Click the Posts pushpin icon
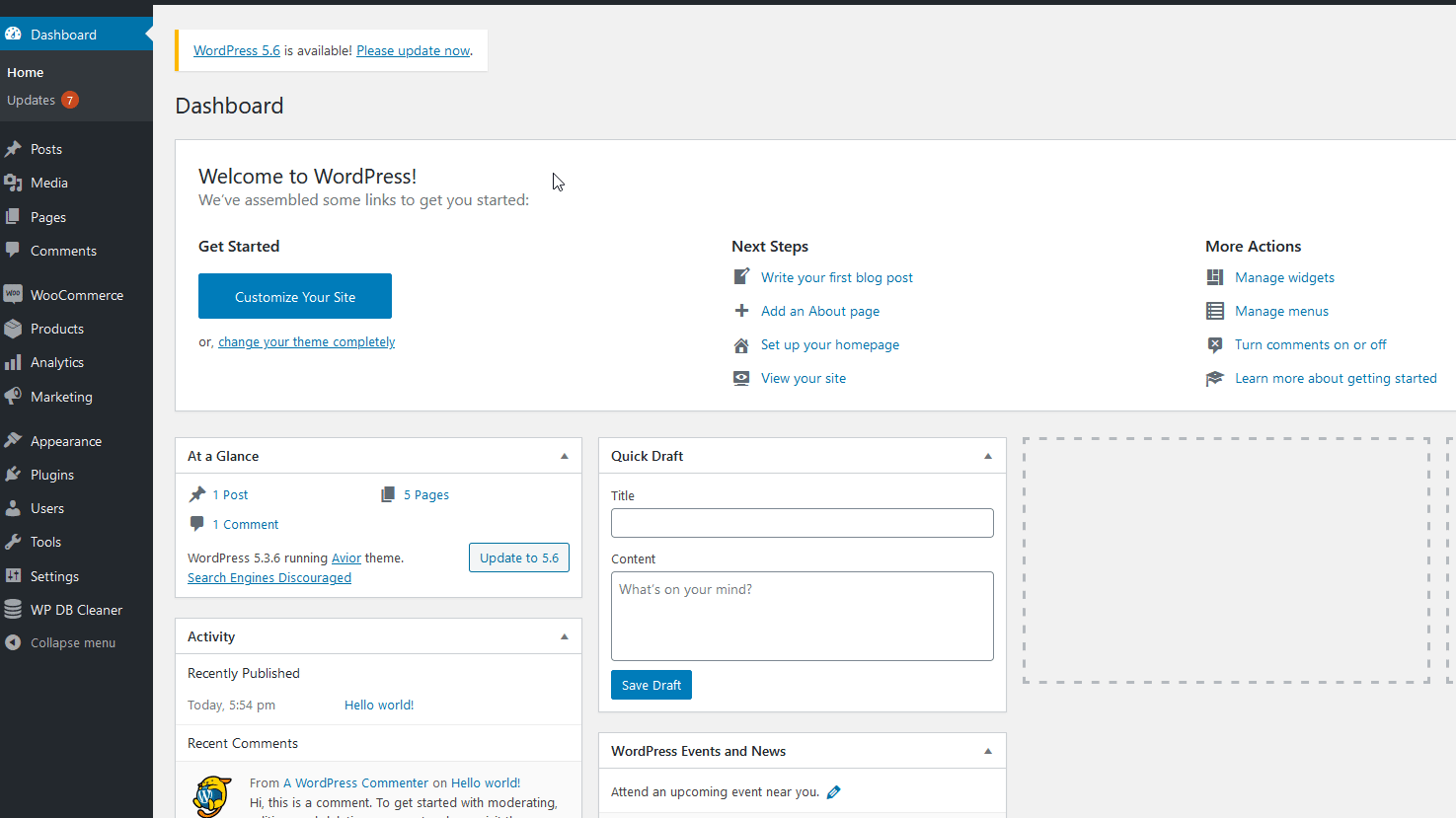 13,149
